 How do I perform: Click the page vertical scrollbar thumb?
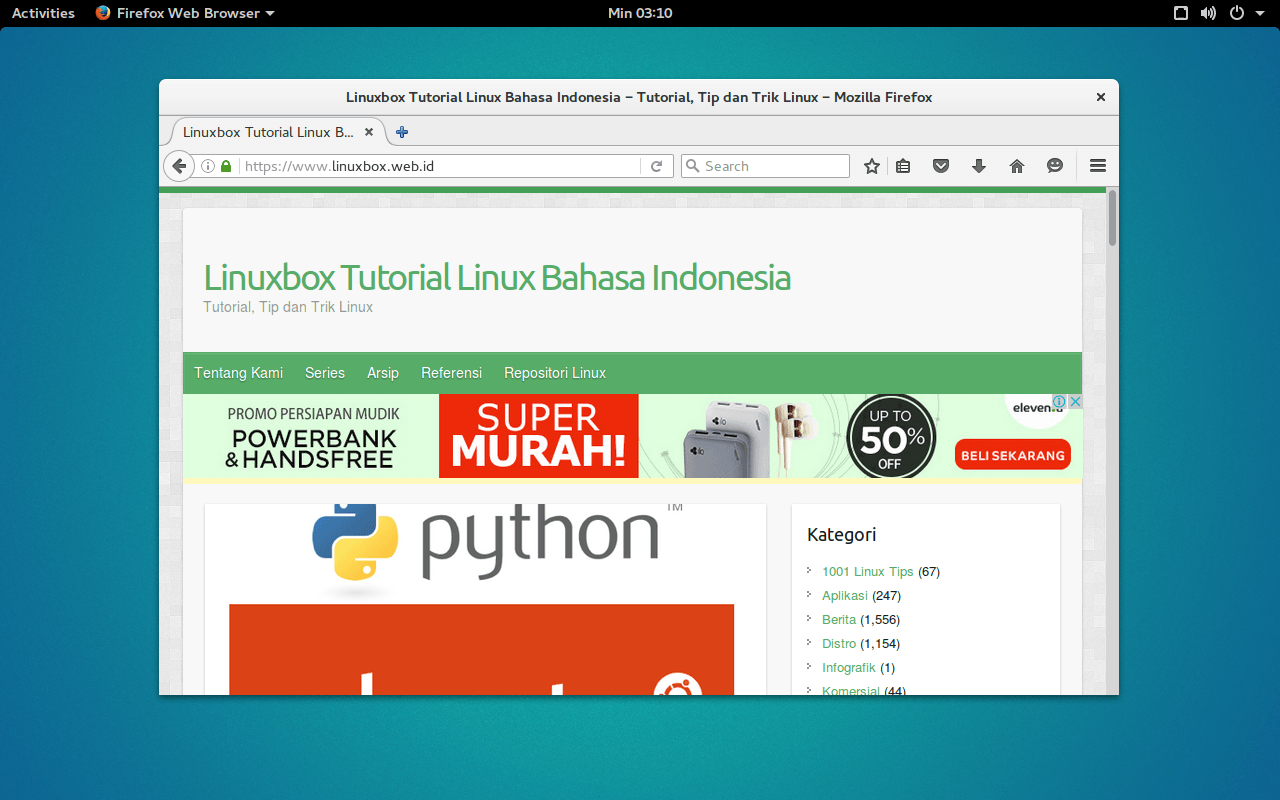click(x=1112, y=217)
